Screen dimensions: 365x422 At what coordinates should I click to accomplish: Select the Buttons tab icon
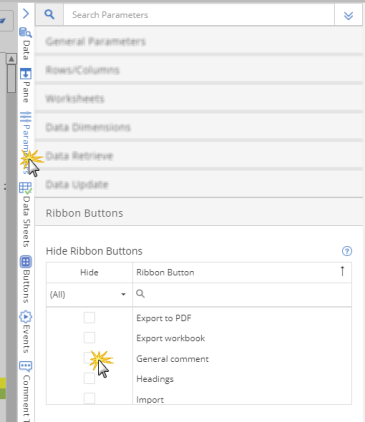click(26, 262)
